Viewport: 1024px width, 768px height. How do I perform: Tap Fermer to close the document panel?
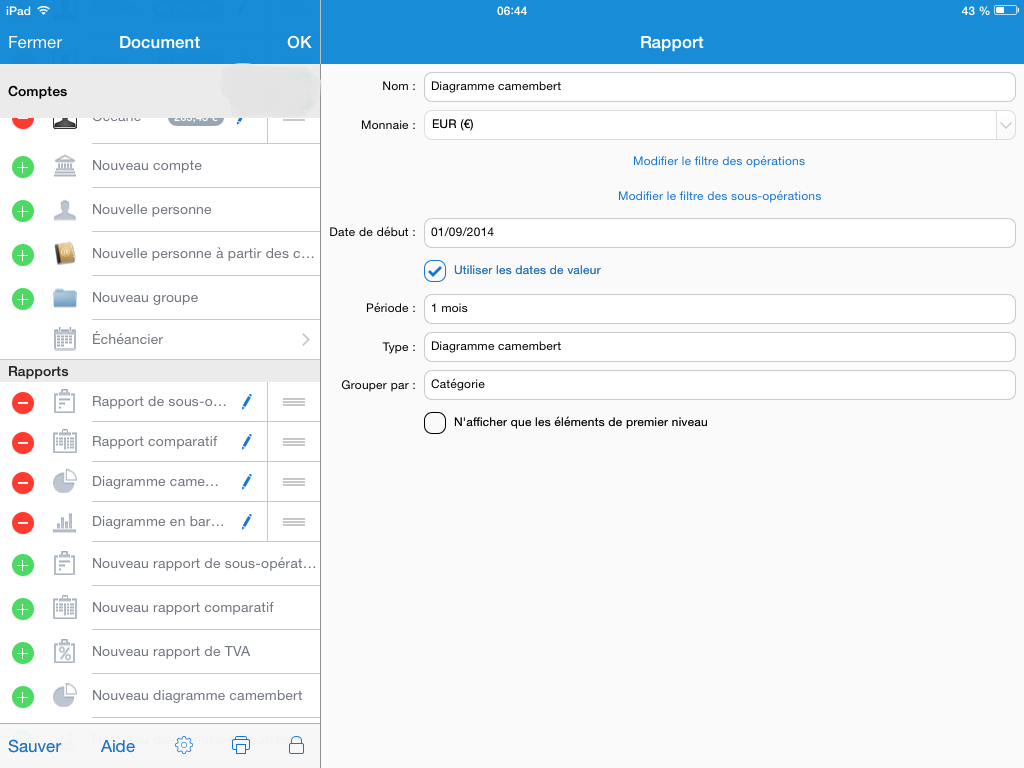pos(35,42)
